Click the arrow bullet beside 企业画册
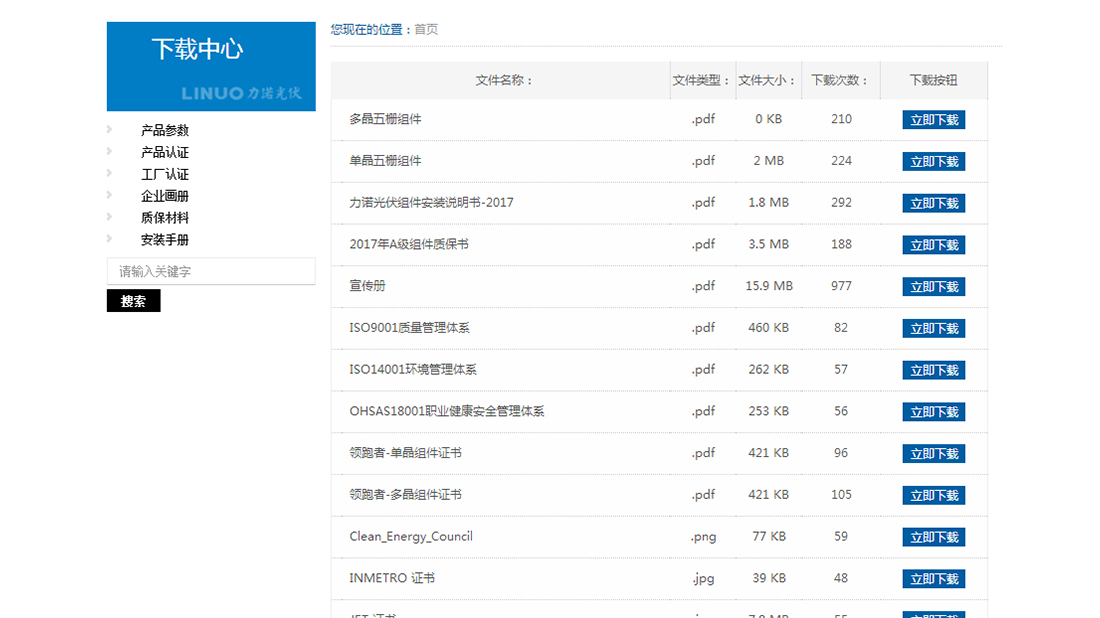 coord(109,194)
